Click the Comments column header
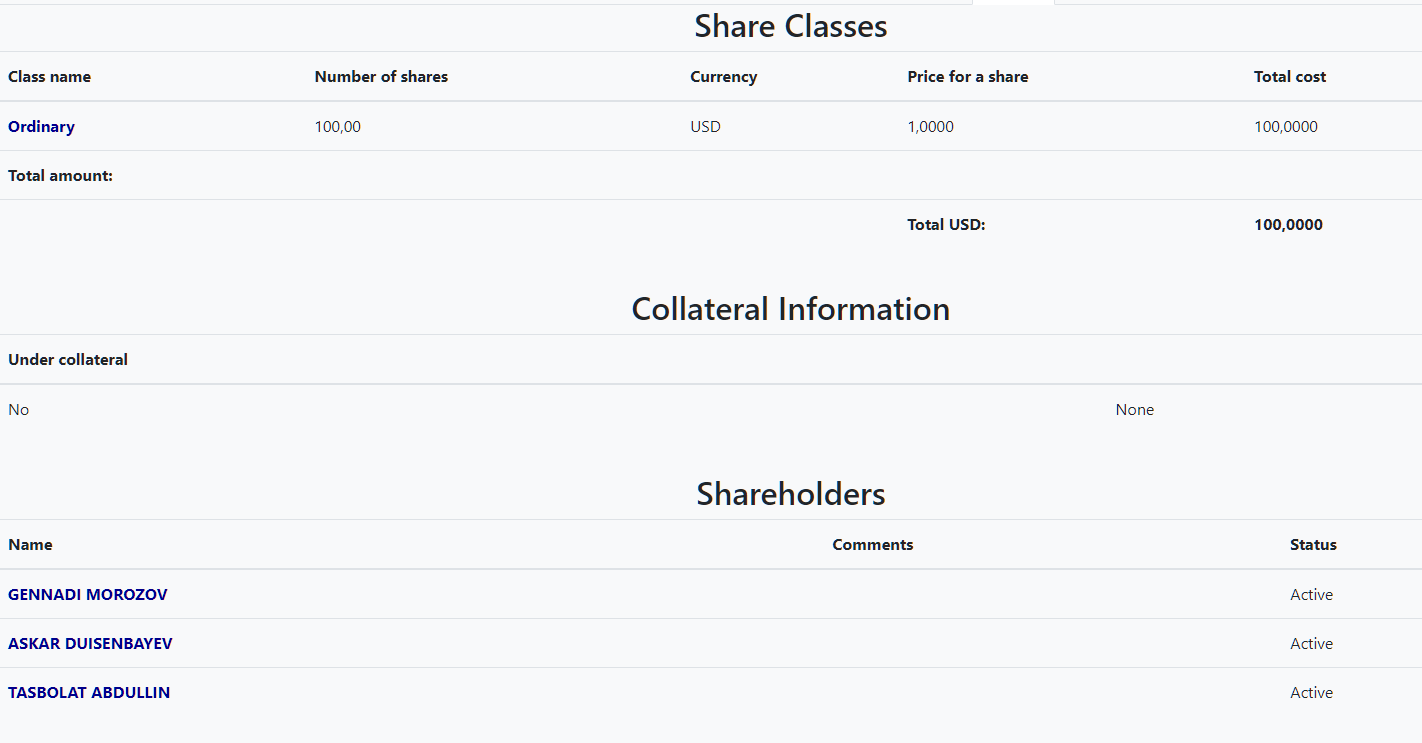The width and height of the screenshot is (1422, 743). (x=872, y=545)
